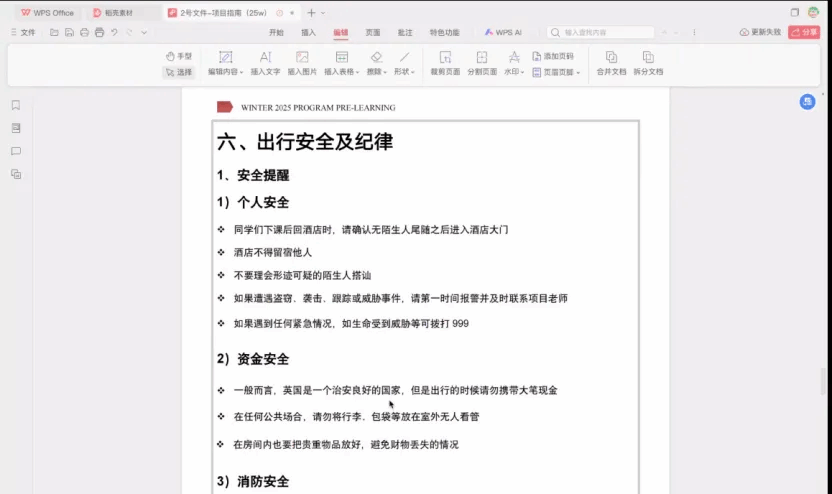This screenshot has height=494, width=832.
Task: Switch to the 插入 ribbon tab
Action: pyautogui.click(x=308, y=32)
